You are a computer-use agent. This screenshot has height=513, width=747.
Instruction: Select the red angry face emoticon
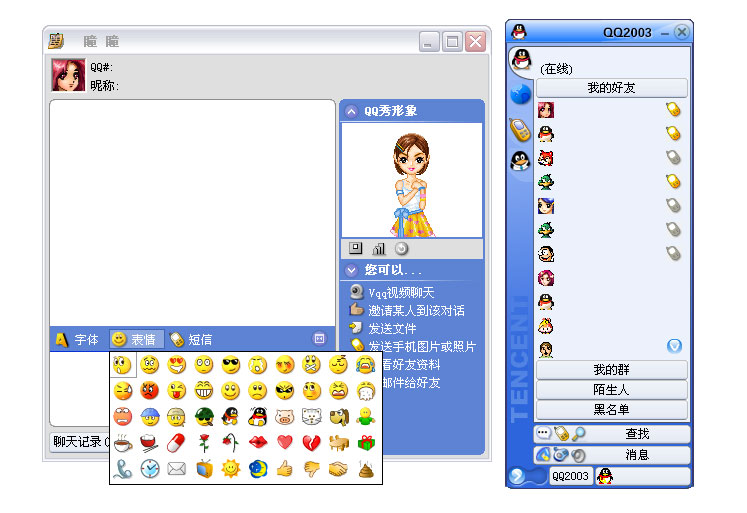click(x=150, y=391)
